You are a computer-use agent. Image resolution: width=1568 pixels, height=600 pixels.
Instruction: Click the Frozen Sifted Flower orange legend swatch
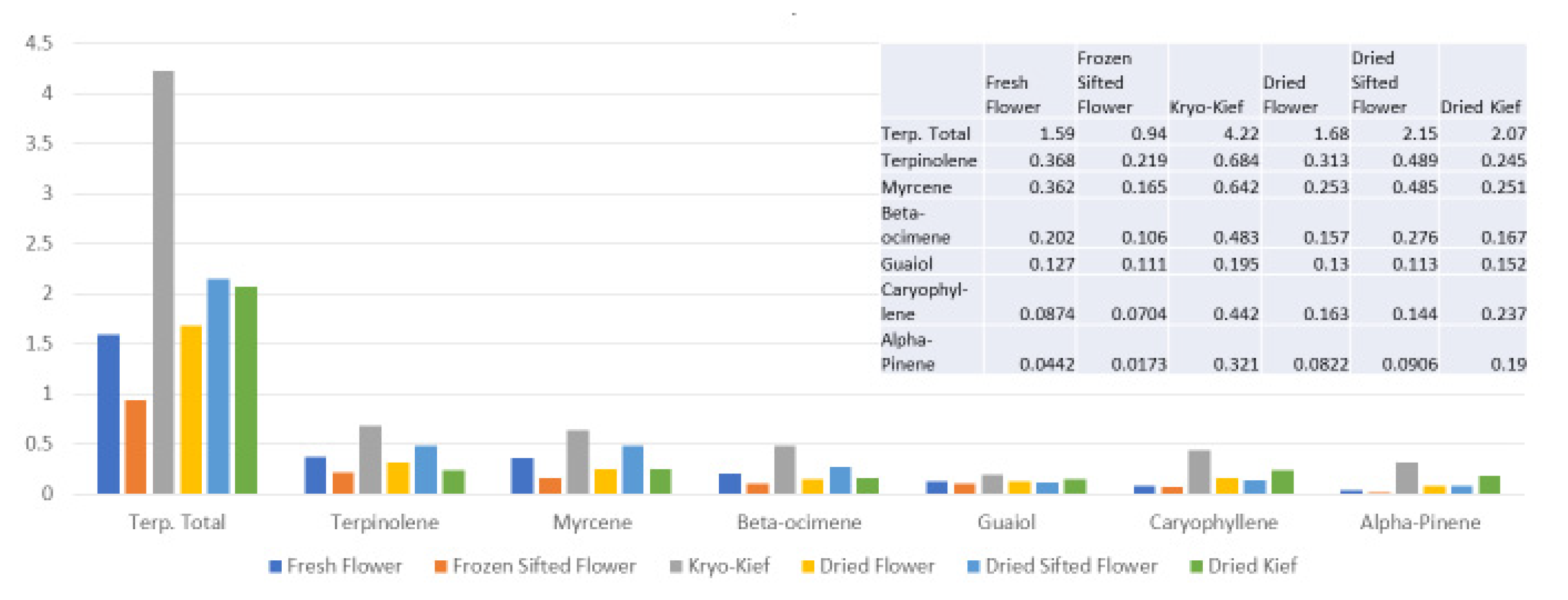coord(441,566)
